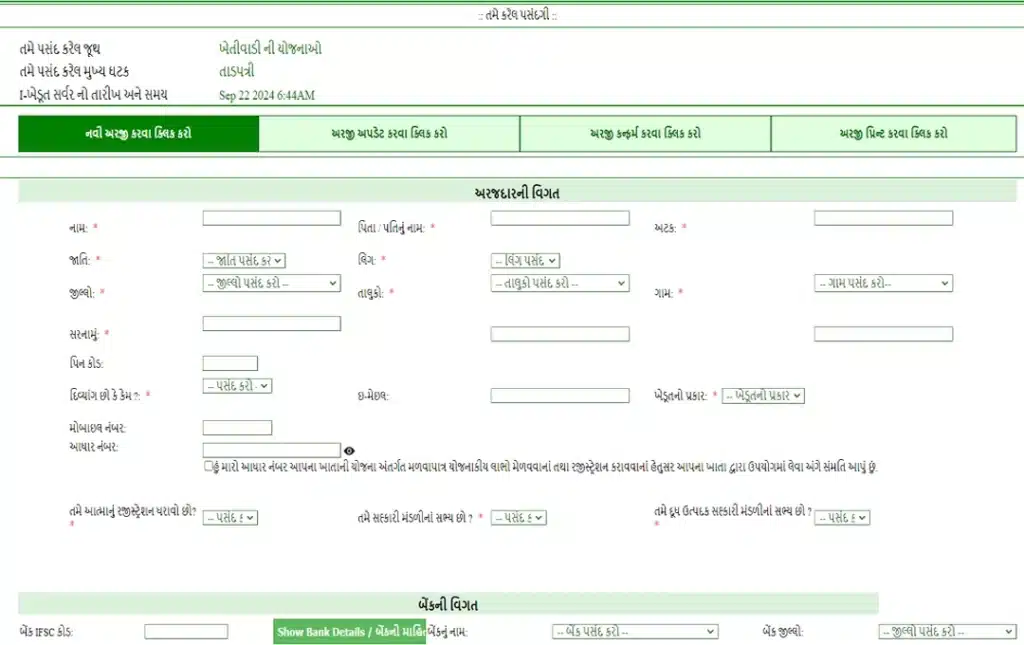Screen dimensions: 1024x645
Task: Open the milk producer society membership dropdown
Action: (841, 515)
